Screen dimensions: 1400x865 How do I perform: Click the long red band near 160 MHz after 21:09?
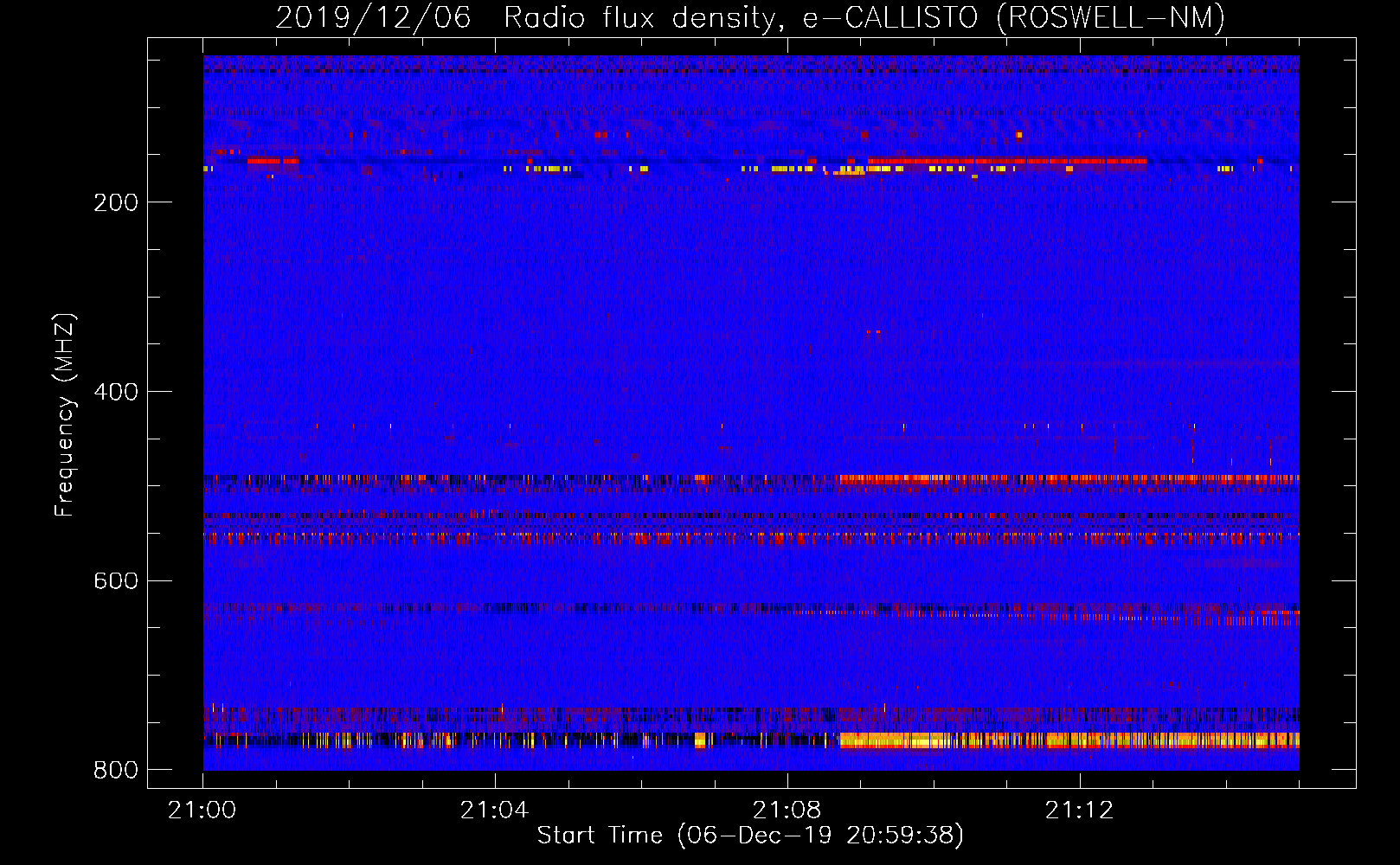click(x=1007, y=161)
